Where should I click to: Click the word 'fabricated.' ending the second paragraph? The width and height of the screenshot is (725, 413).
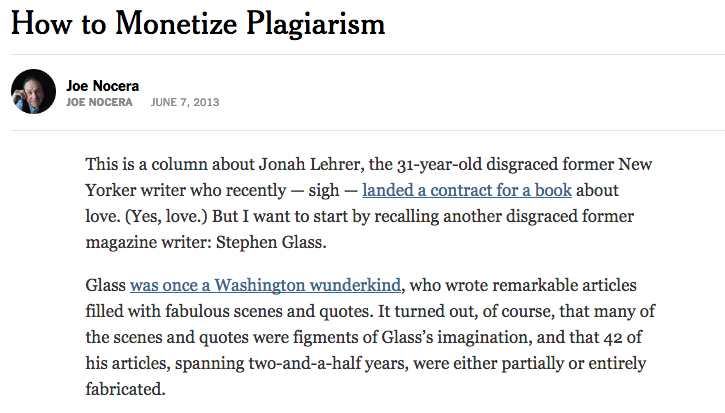pyautogui.click(x=125, y=389)
